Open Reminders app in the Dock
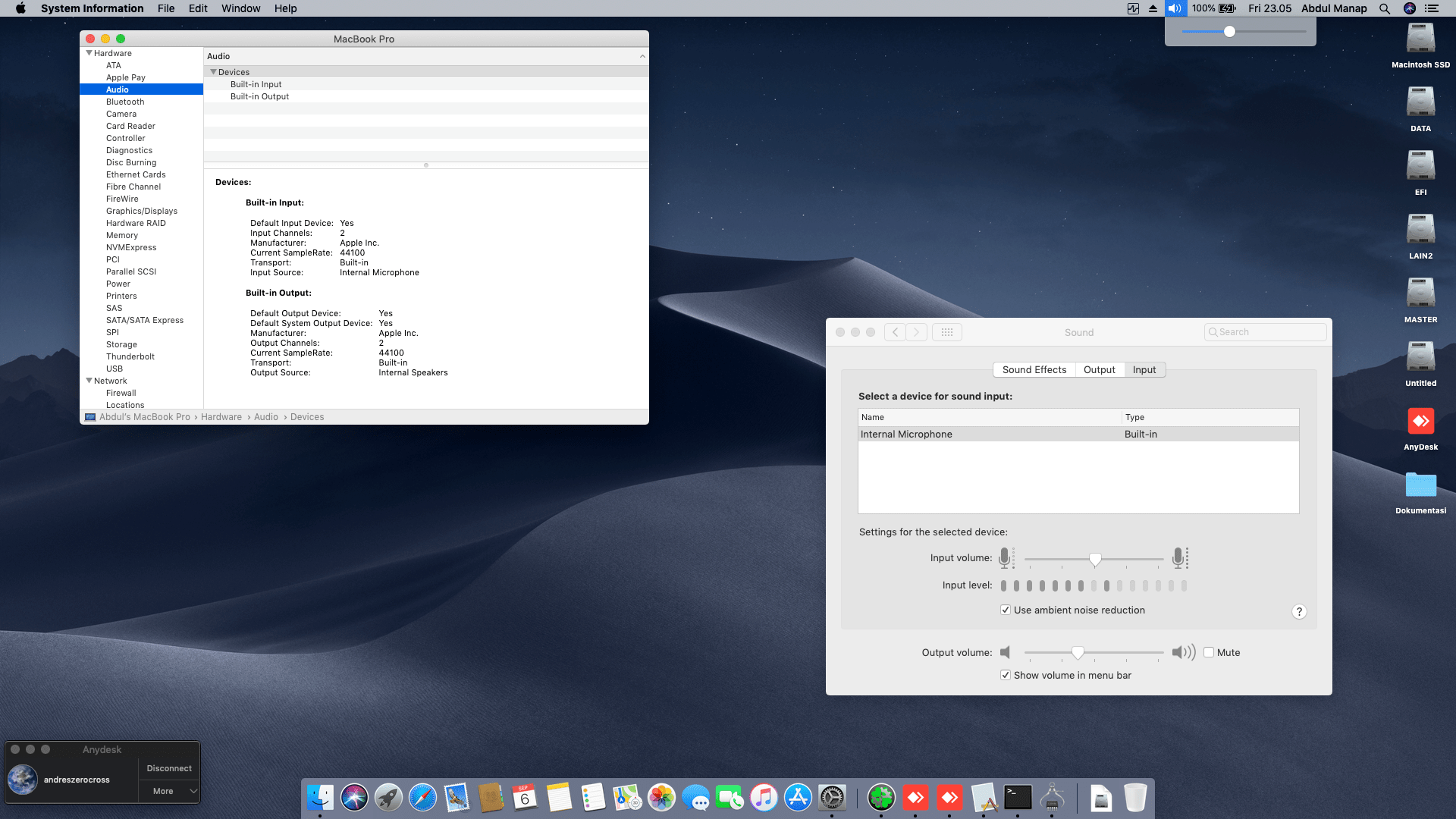 pyautogui.click(x=593, y=798)
